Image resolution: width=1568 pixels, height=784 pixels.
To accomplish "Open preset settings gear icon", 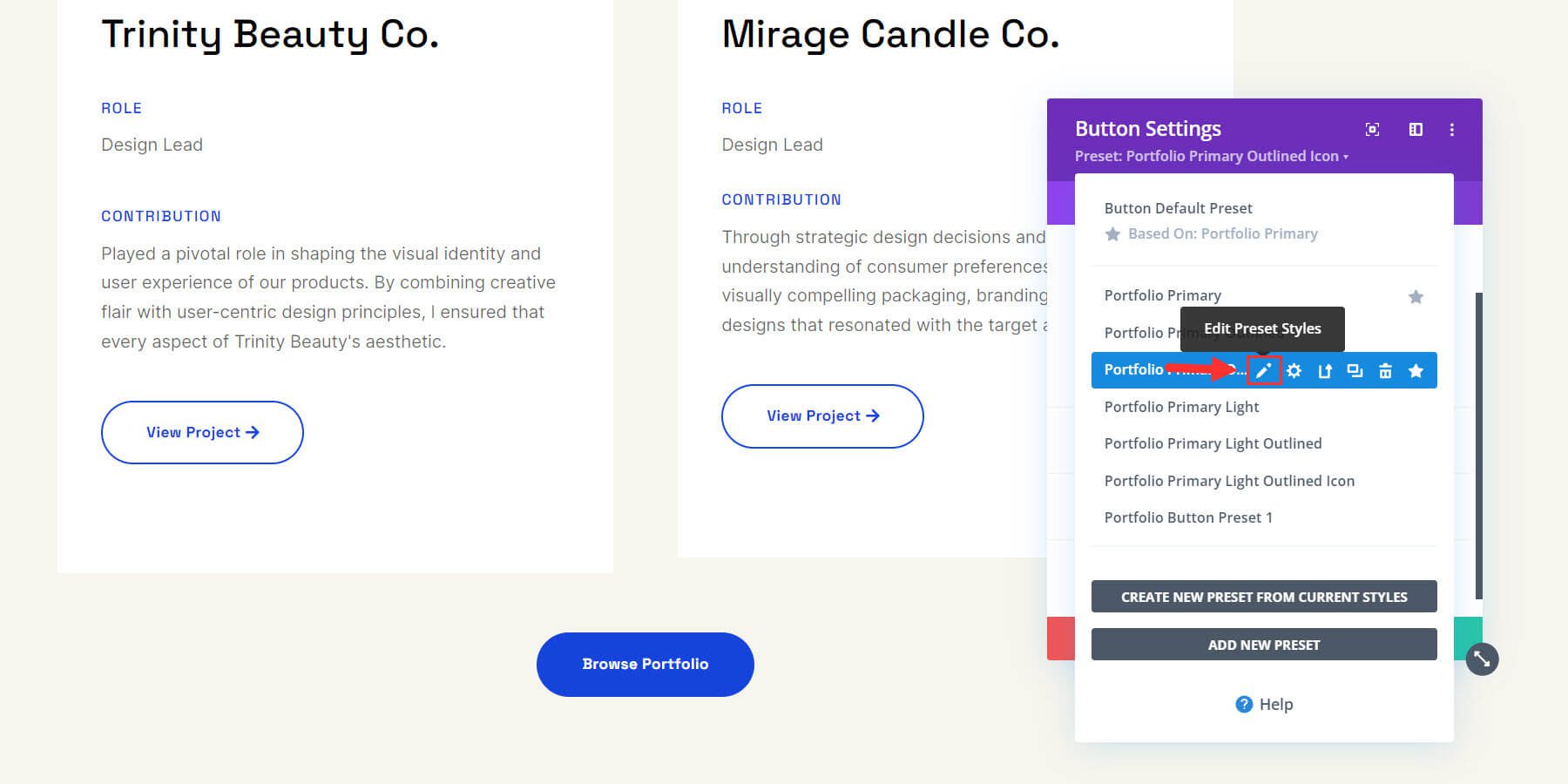I will click(x=1294, y=371).
